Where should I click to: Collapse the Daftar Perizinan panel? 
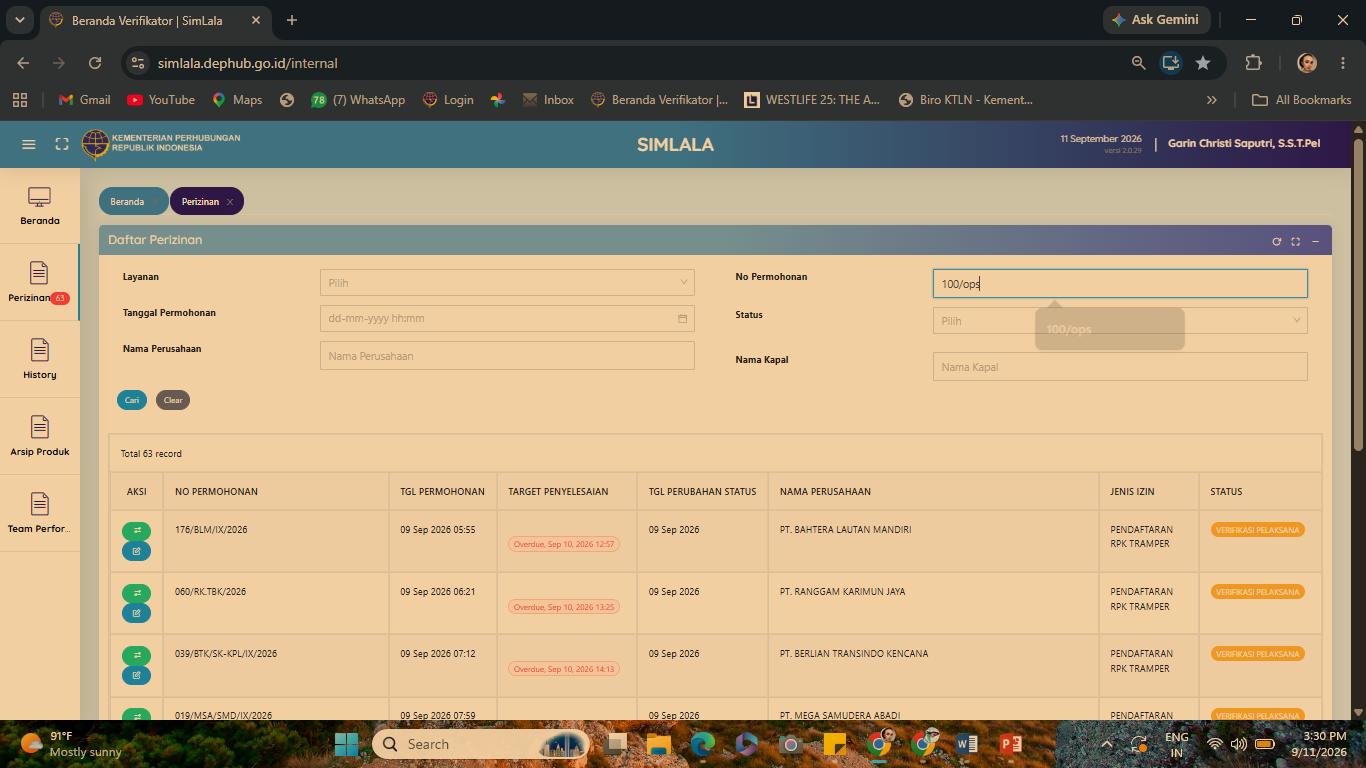click(1315, 241)
